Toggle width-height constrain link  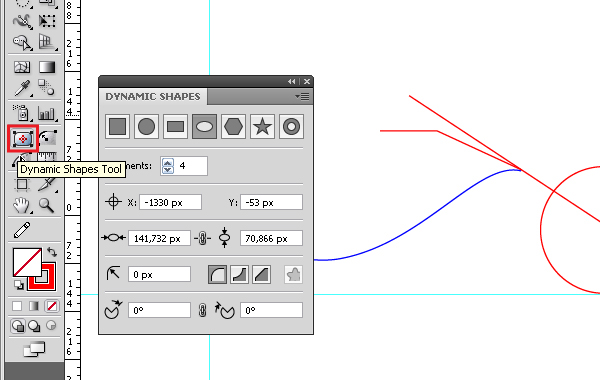click(202, 238)
